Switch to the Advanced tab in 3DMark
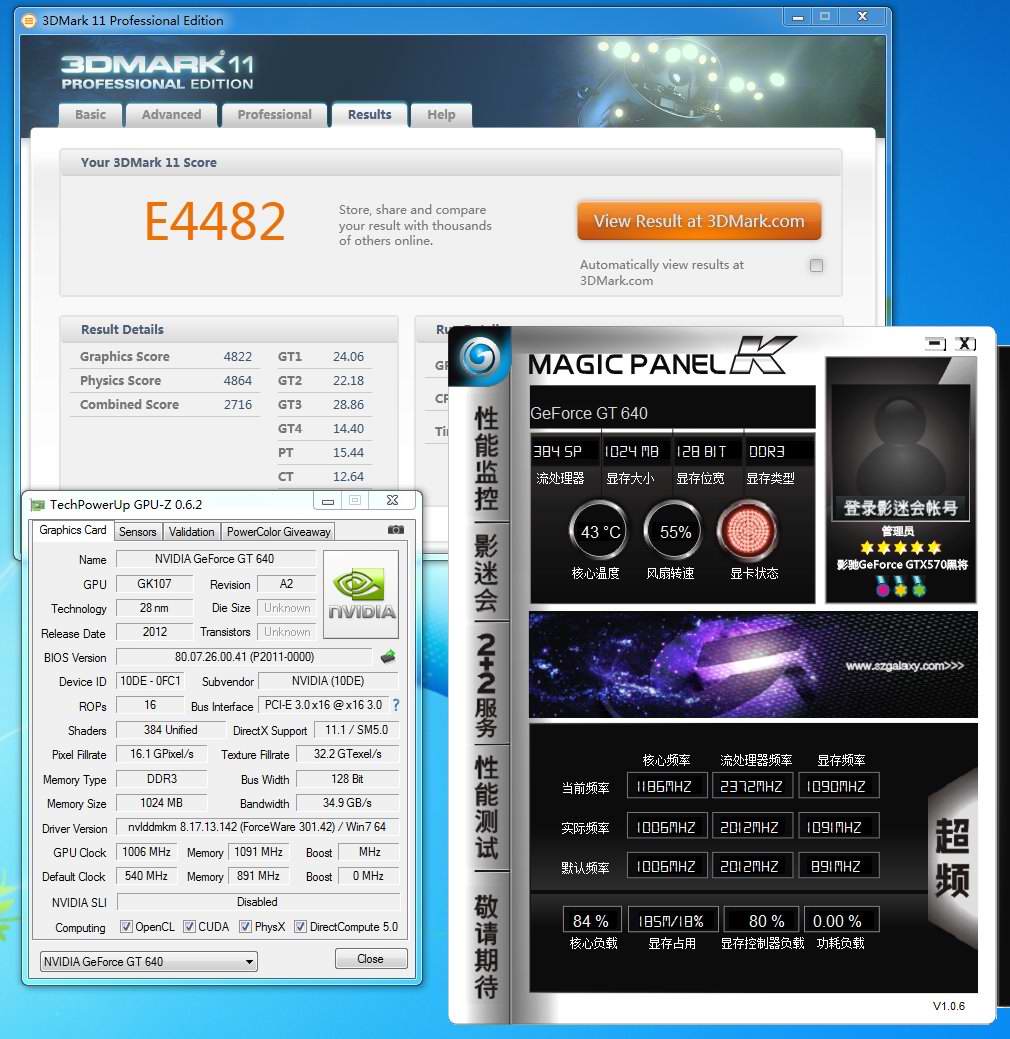Screen dimensions: 1010x1039 [x=171, y=115]
